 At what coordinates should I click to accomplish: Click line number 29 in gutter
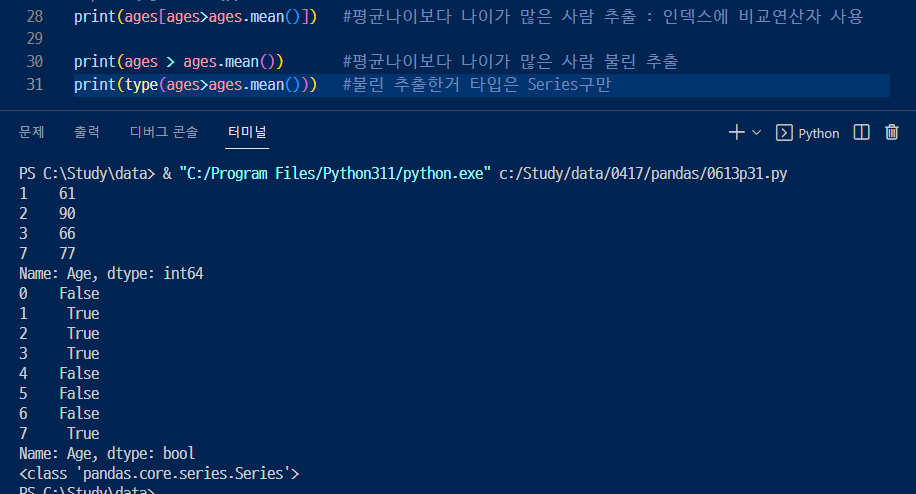point(35,39)
